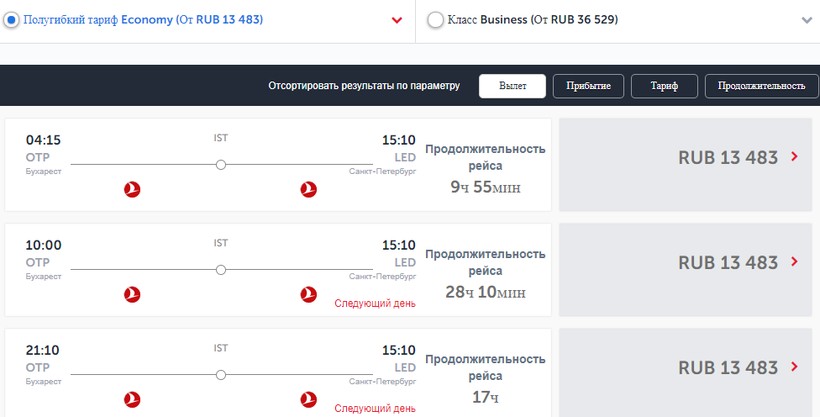The image size is (820, 417).
Task: Sort results by Прибытие (arrival)
Action: 588,86
